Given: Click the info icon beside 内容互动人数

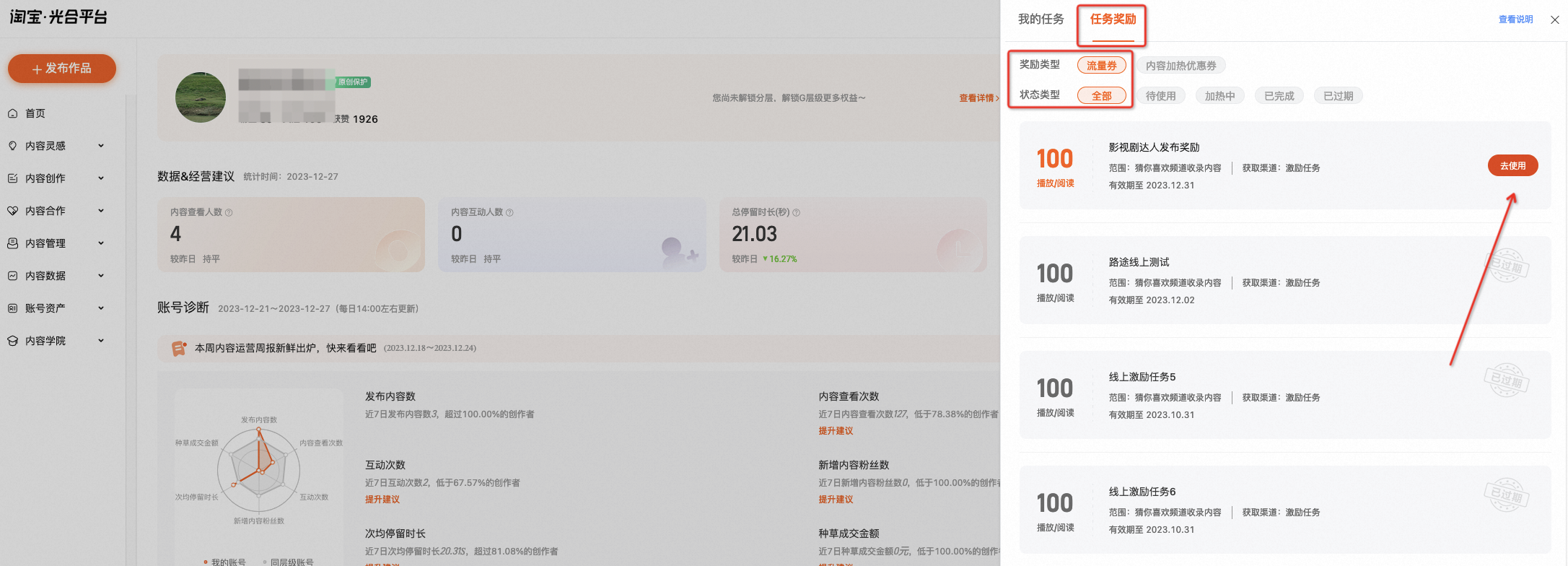Looking at the screenshot, I should click(x=509, y=213).
